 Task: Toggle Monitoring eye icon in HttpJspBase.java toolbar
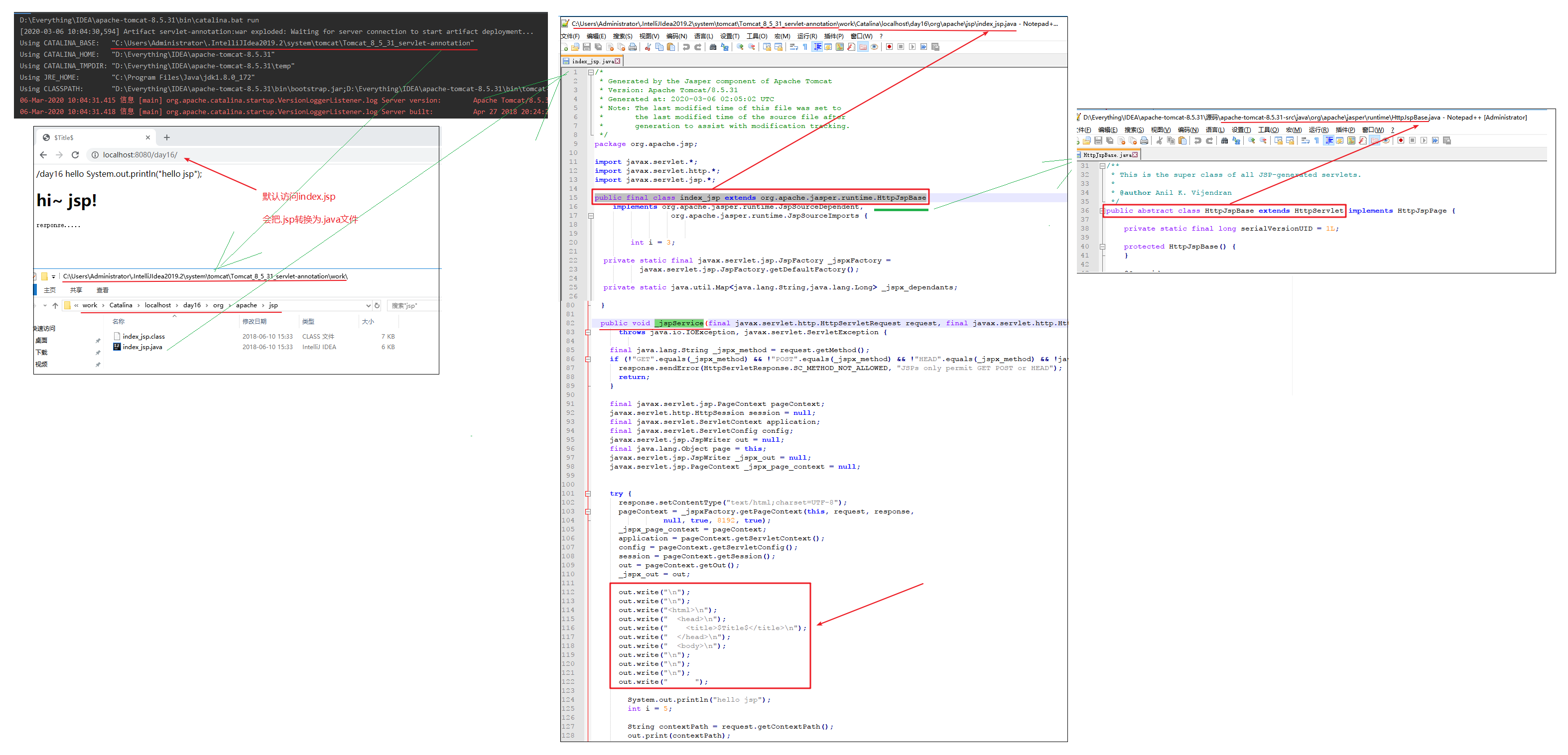pyautogui.click(x=1386, y=140)
